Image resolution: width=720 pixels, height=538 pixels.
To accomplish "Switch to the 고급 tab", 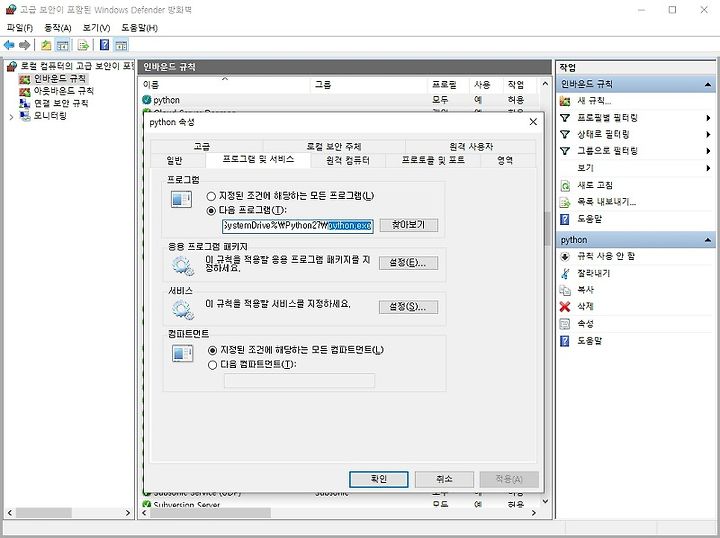I will pos(202,146).
